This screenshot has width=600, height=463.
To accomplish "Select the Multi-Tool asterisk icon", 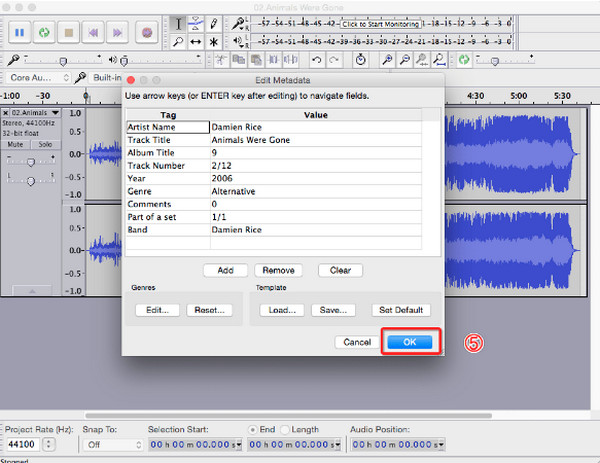I will coord(214,41).
